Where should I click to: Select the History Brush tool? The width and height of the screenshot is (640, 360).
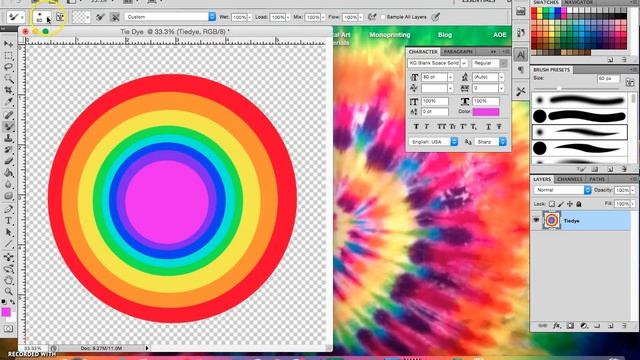click(x=8, y=150)
